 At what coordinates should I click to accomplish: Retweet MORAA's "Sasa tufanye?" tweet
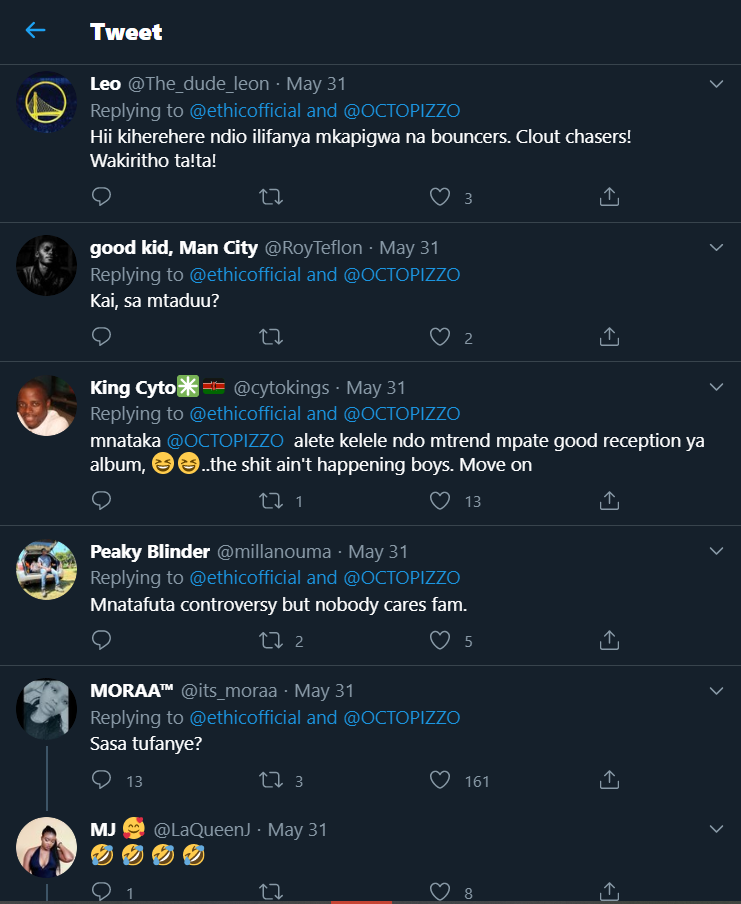click(270, 780)
